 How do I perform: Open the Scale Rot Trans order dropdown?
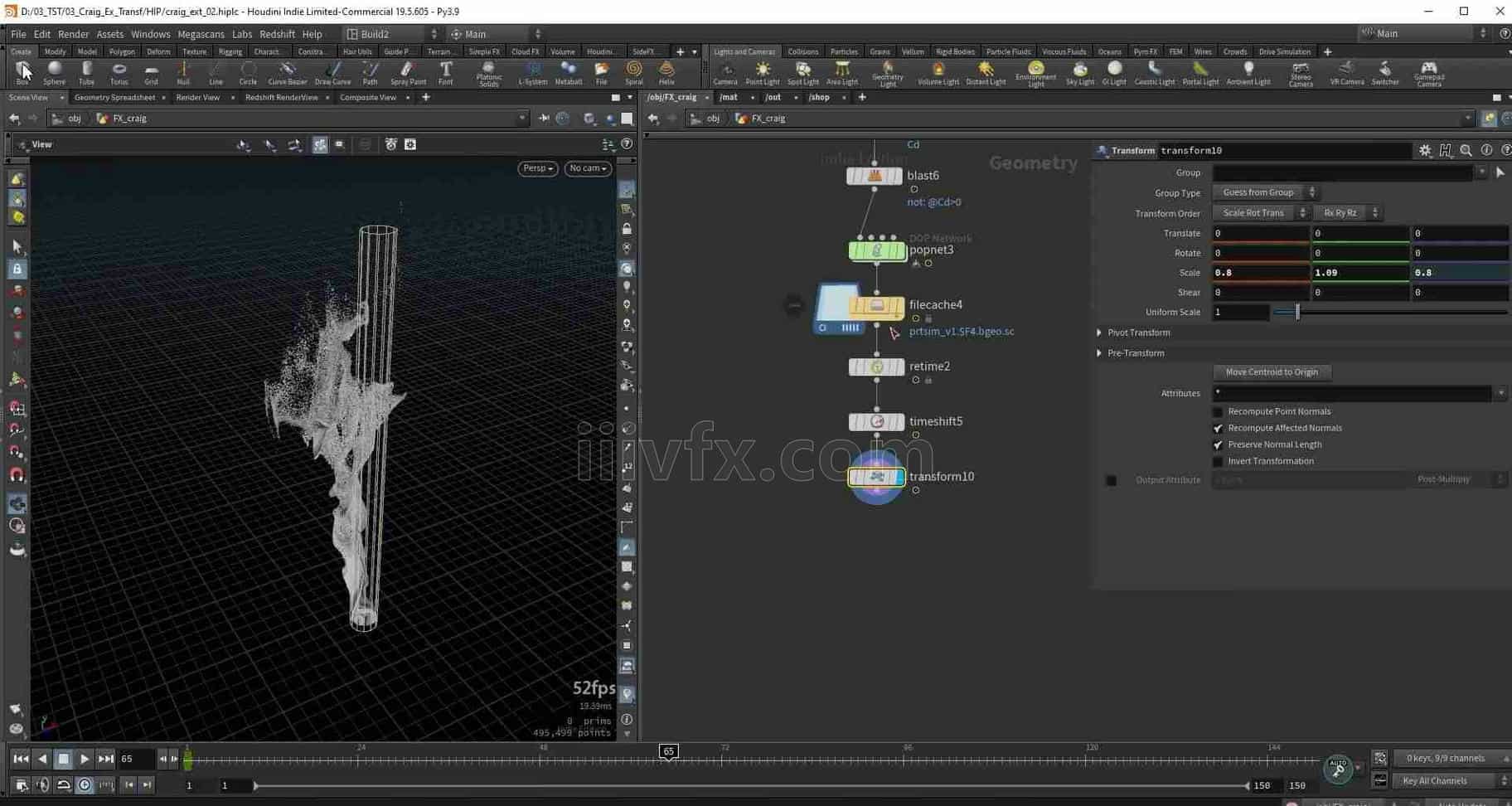tap(1261, 213)
